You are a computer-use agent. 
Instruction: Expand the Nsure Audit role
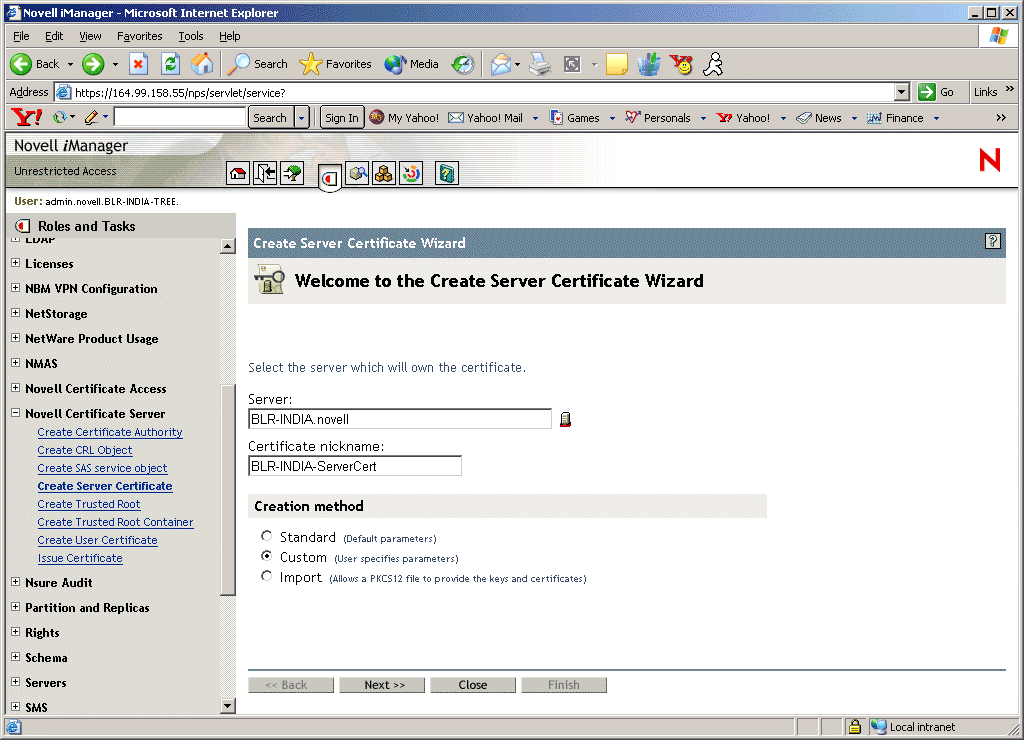(16, 581)
